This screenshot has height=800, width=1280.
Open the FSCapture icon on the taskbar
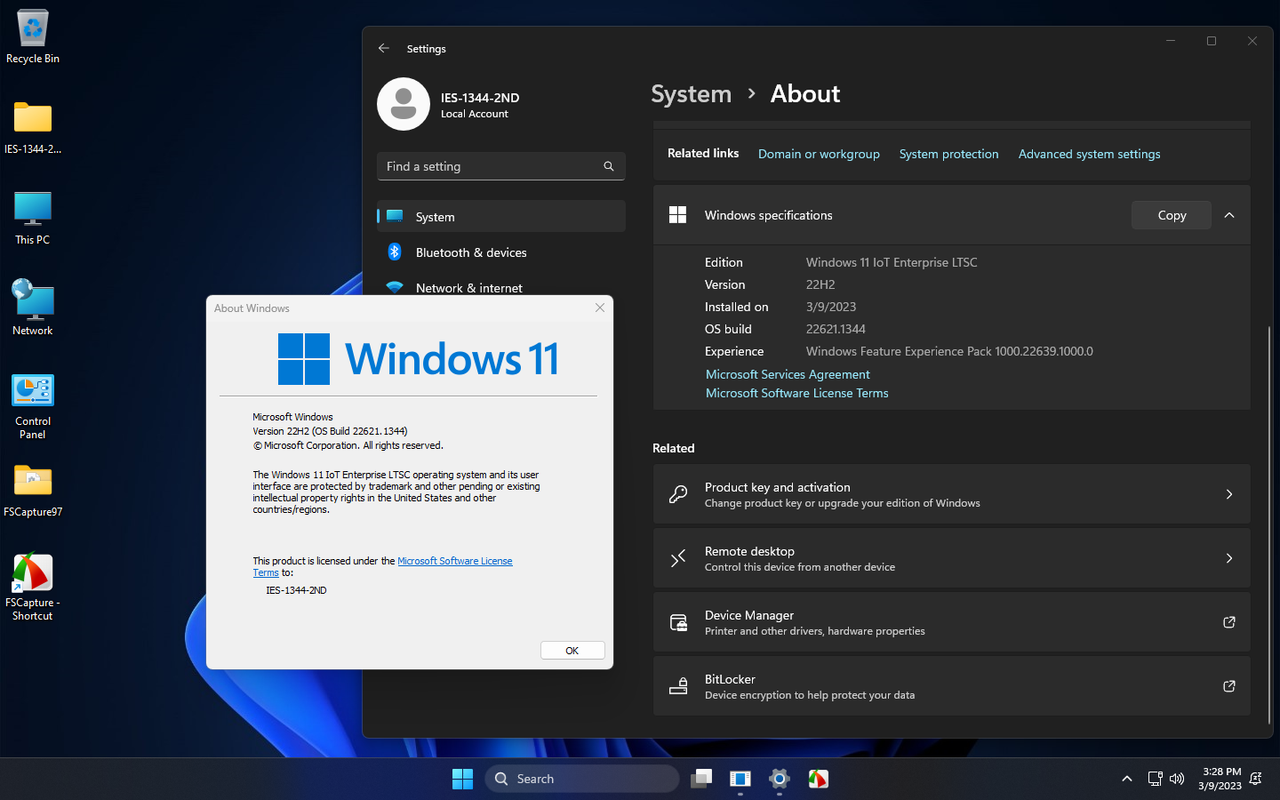coord(818,778)
